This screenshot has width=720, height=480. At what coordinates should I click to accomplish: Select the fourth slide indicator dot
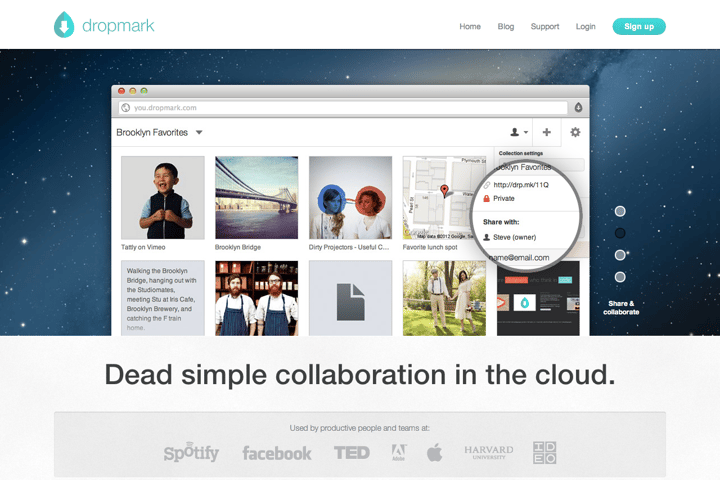click(x=620, y=277)
